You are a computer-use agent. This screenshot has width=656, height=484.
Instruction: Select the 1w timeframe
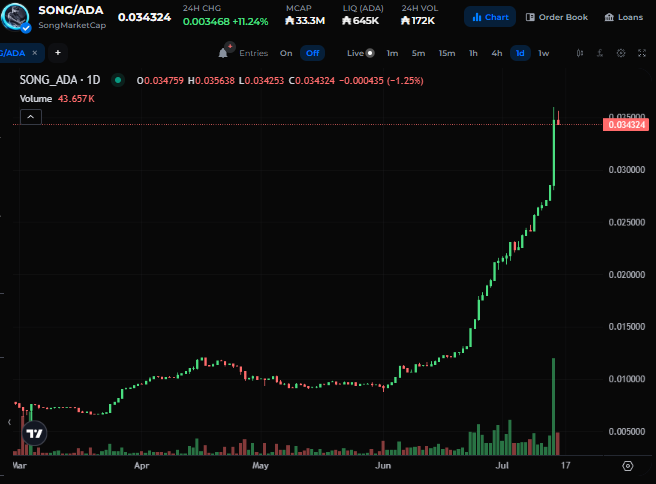coord(543,53)
